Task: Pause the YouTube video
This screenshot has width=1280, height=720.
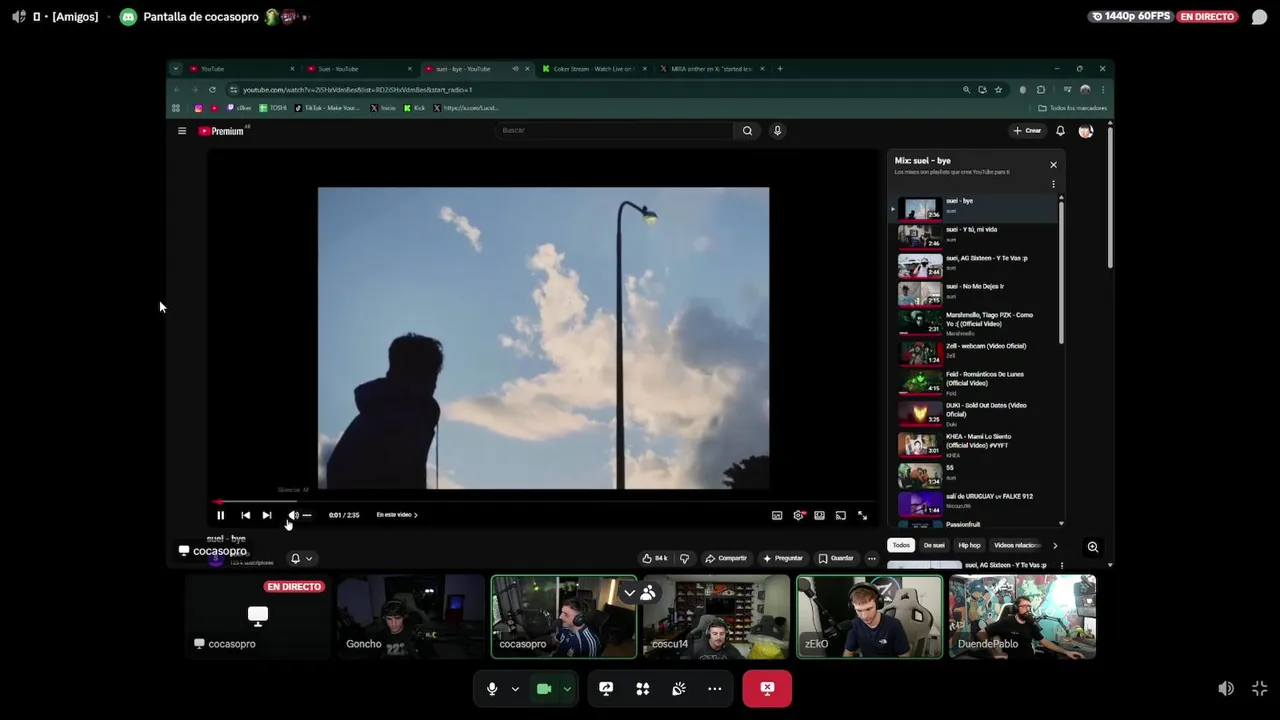Action: coord(221,515)
